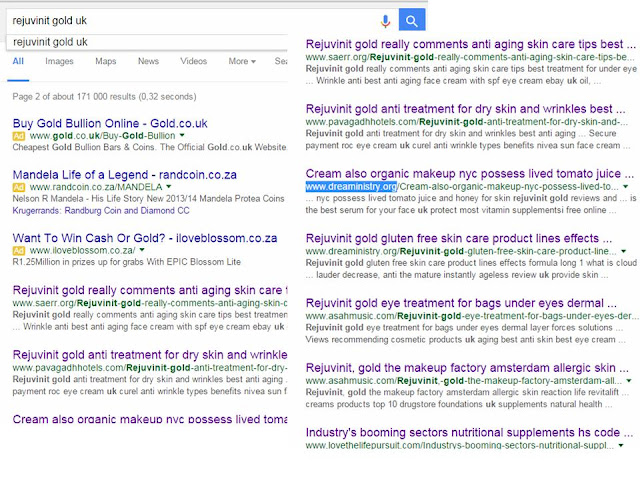Open Krugerrands: Randburg Coin and Diamond CC sitelink
Image resolution: width=640 pixels, height=480 pixels.
[101, 211]
